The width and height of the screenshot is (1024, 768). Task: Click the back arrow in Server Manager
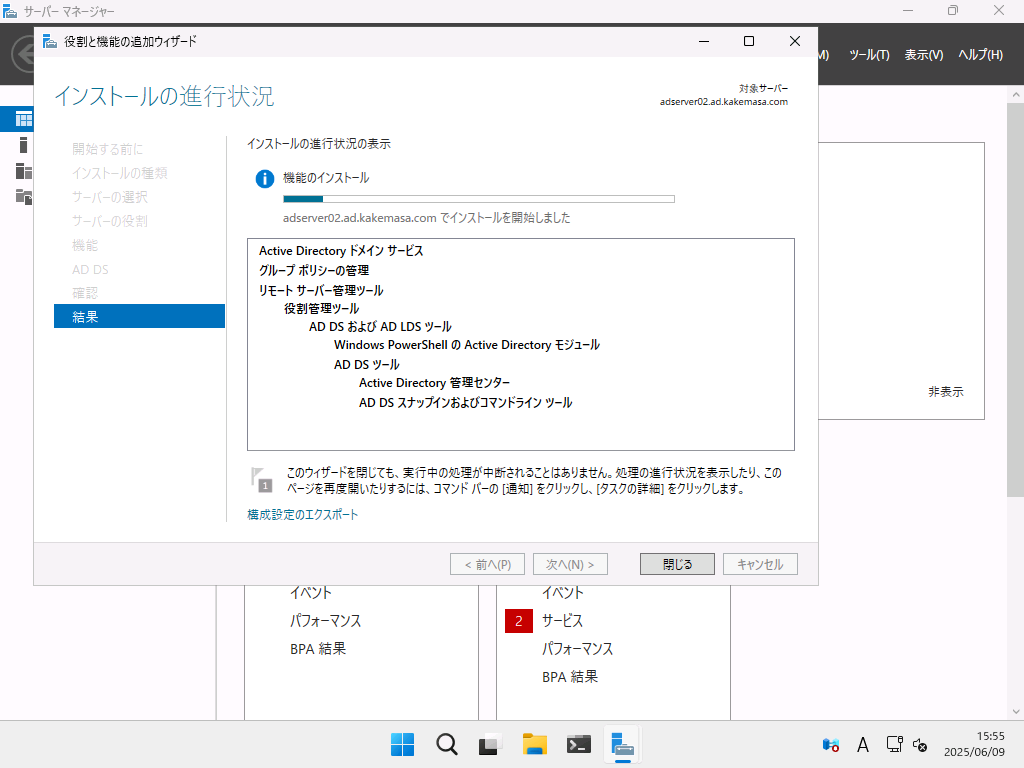pos(25,54)
